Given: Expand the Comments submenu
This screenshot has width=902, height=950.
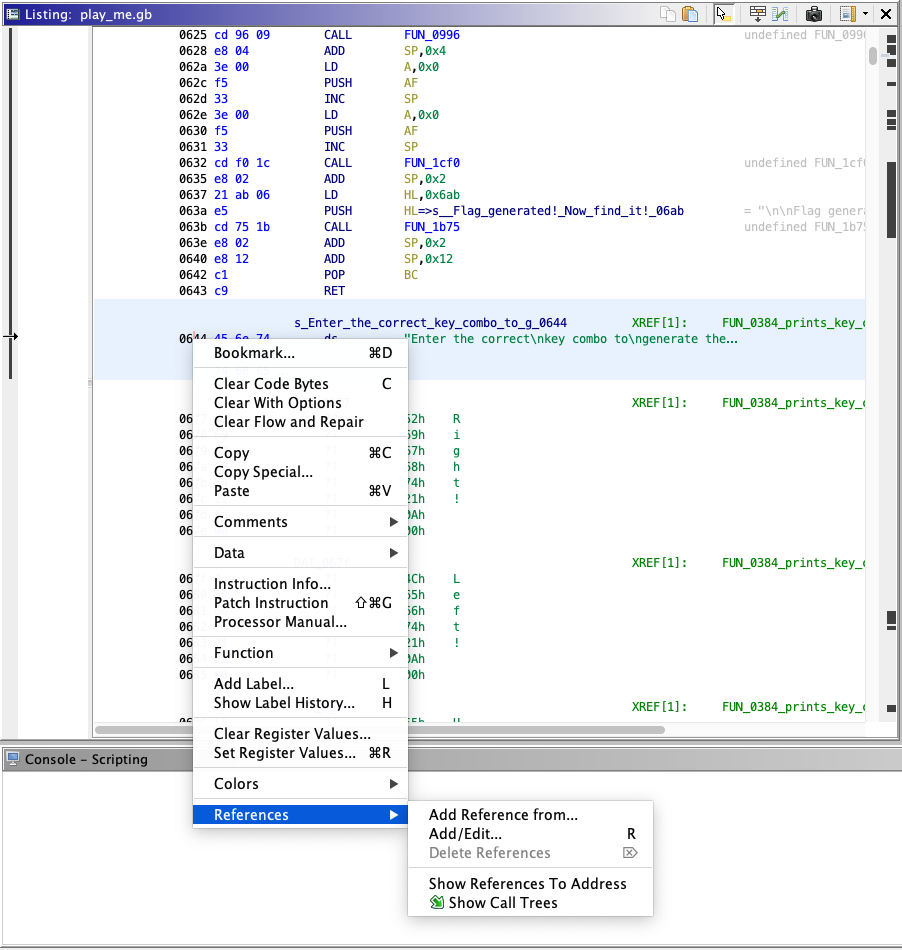Looking at the screenshot, I should pyautogui.click(x=300, y=522).
